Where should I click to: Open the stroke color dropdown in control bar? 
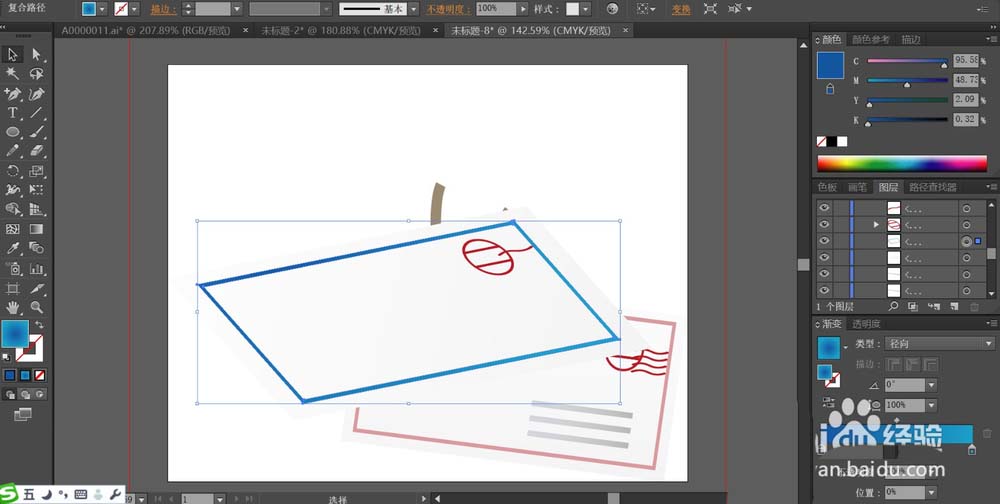click(135, 9)
